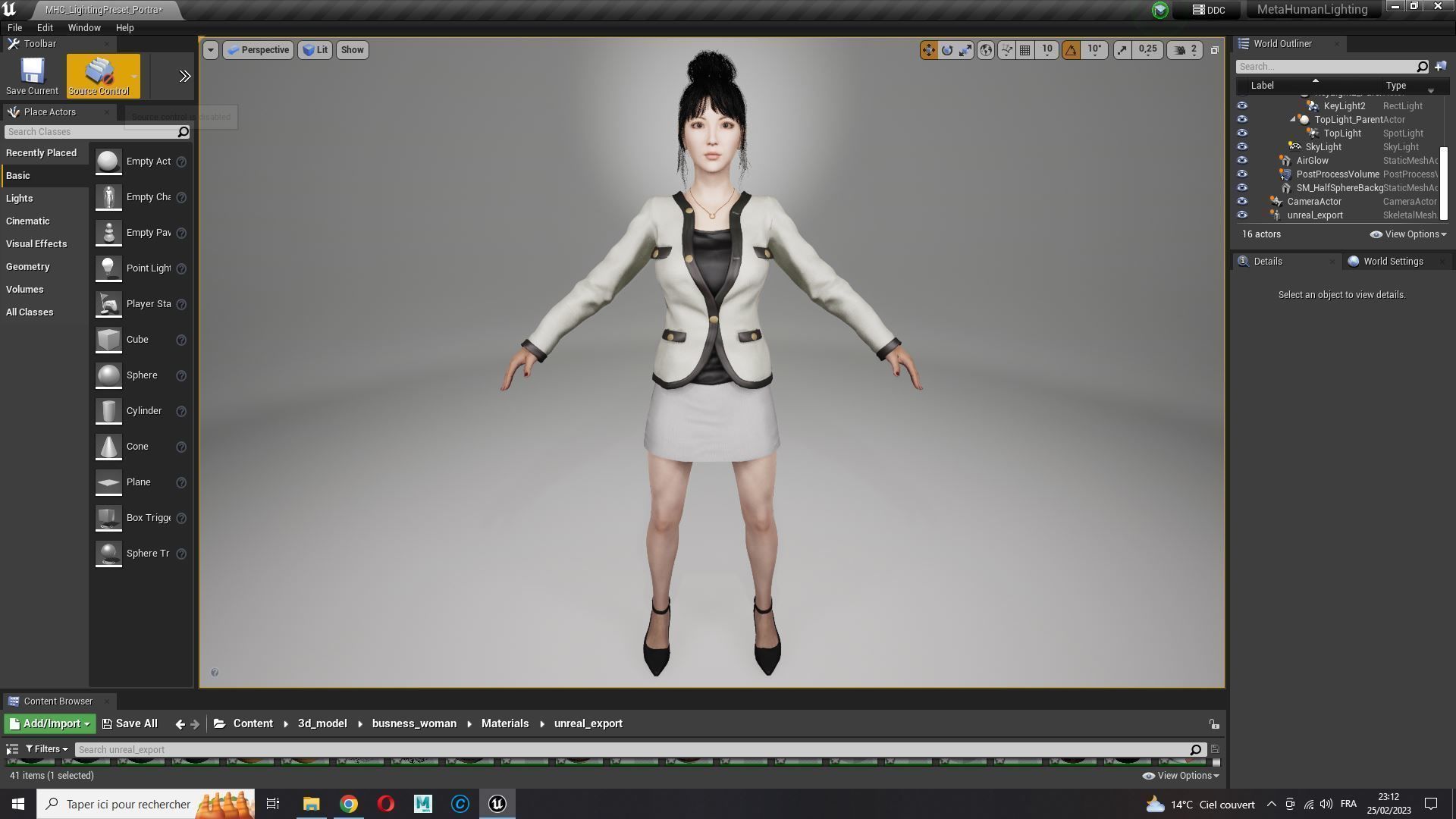This screenshot has width=1456, height=819.
Task: Open the Window menu
Action: [83, 28]
